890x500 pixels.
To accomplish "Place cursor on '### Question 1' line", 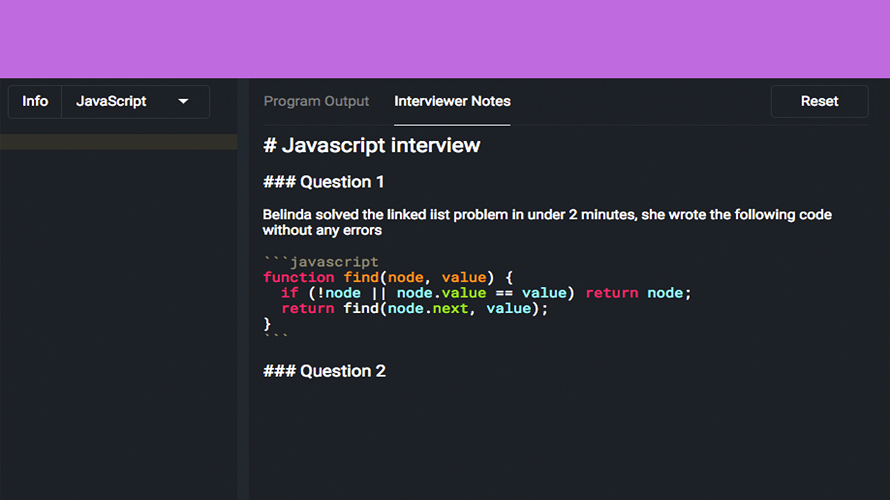I will click(x=323, y=182).
